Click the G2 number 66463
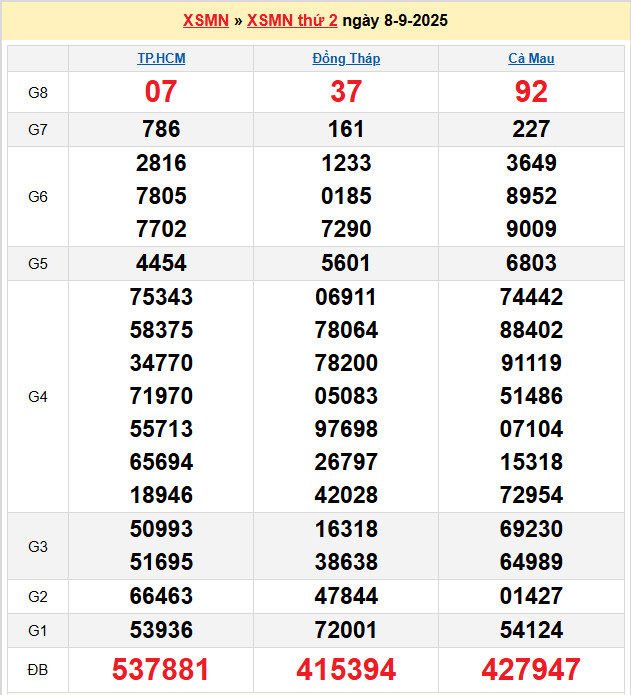The image size is (631, 695). 161,596
